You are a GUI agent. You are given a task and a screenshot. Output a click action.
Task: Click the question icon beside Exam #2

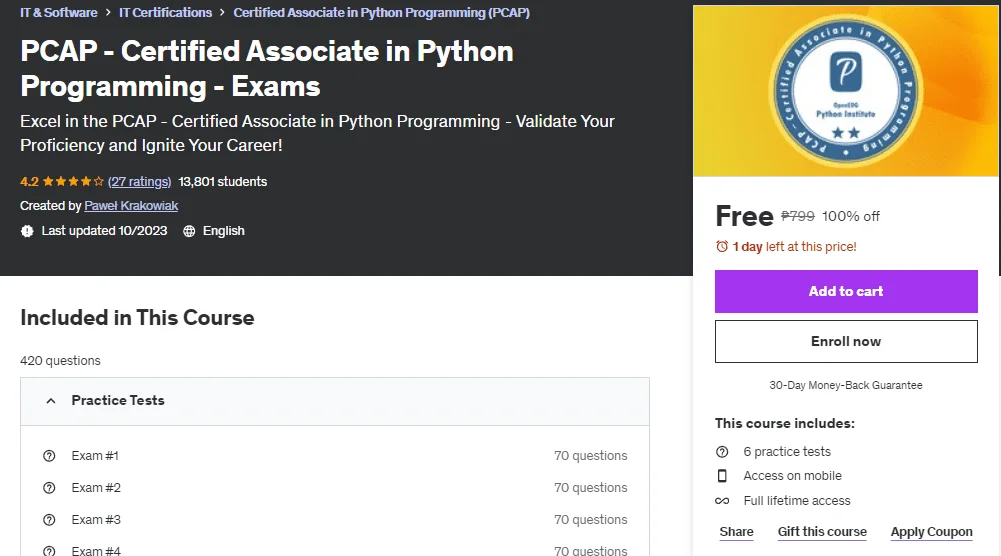[49, 488]
